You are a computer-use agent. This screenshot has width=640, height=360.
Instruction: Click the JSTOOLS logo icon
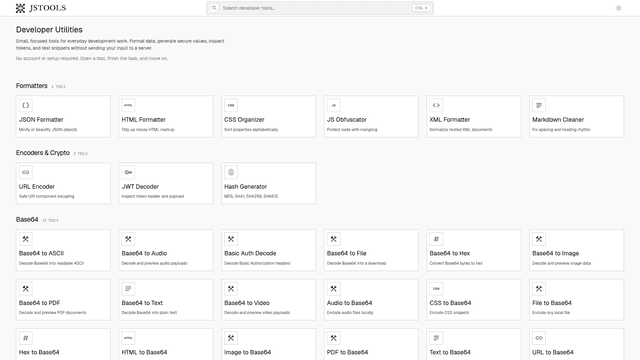point(20,8)
